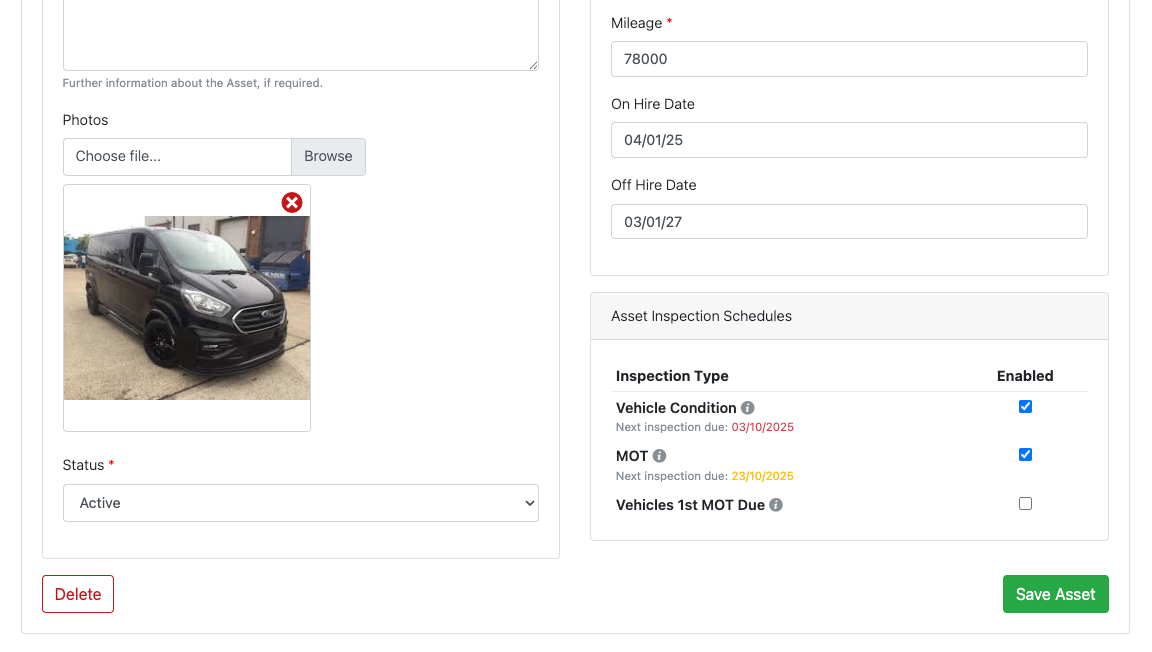This screenshot has width=1152, height=652.
Task: Enable the Vehicles 1st MOT Due checkbox
Action: click(1025, 504)
